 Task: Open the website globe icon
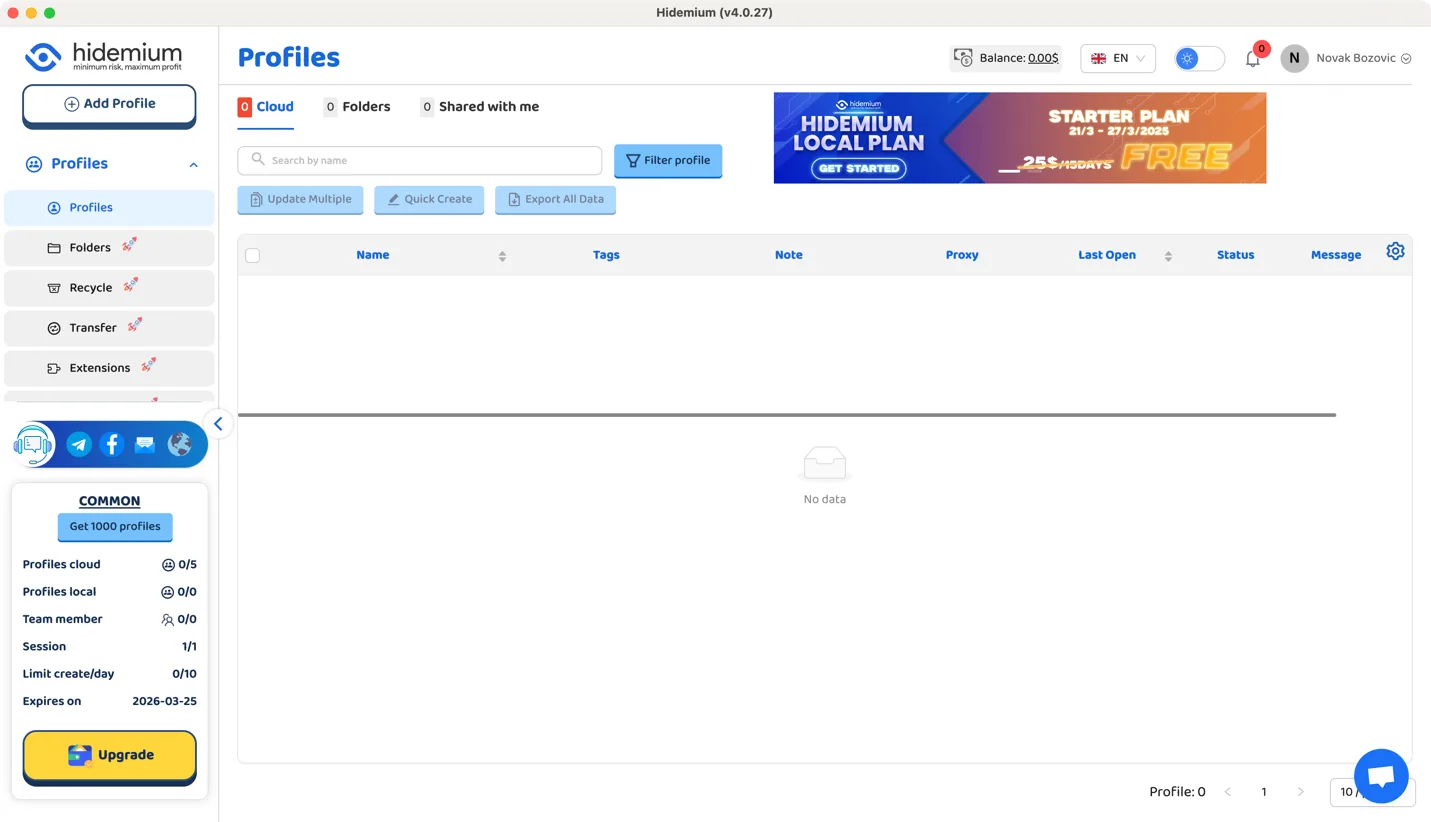coord(179,445)
